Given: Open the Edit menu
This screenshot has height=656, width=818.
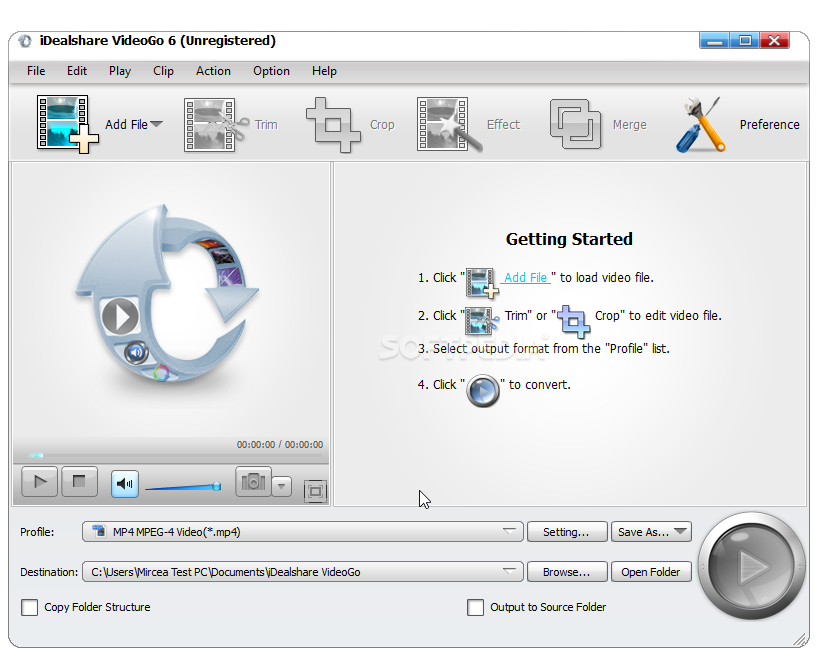Looking at the screenshot, I should click(77, 71).
